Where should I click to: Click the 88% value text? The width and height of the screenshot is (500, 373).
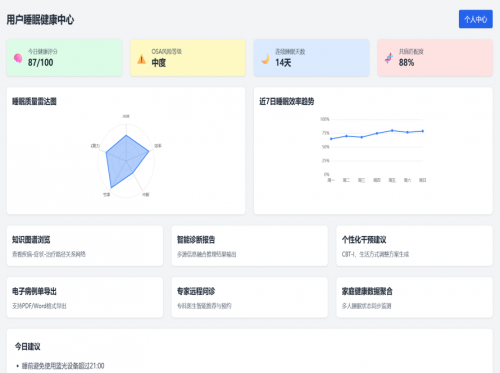pyautogui.click(x=406, y=62)
